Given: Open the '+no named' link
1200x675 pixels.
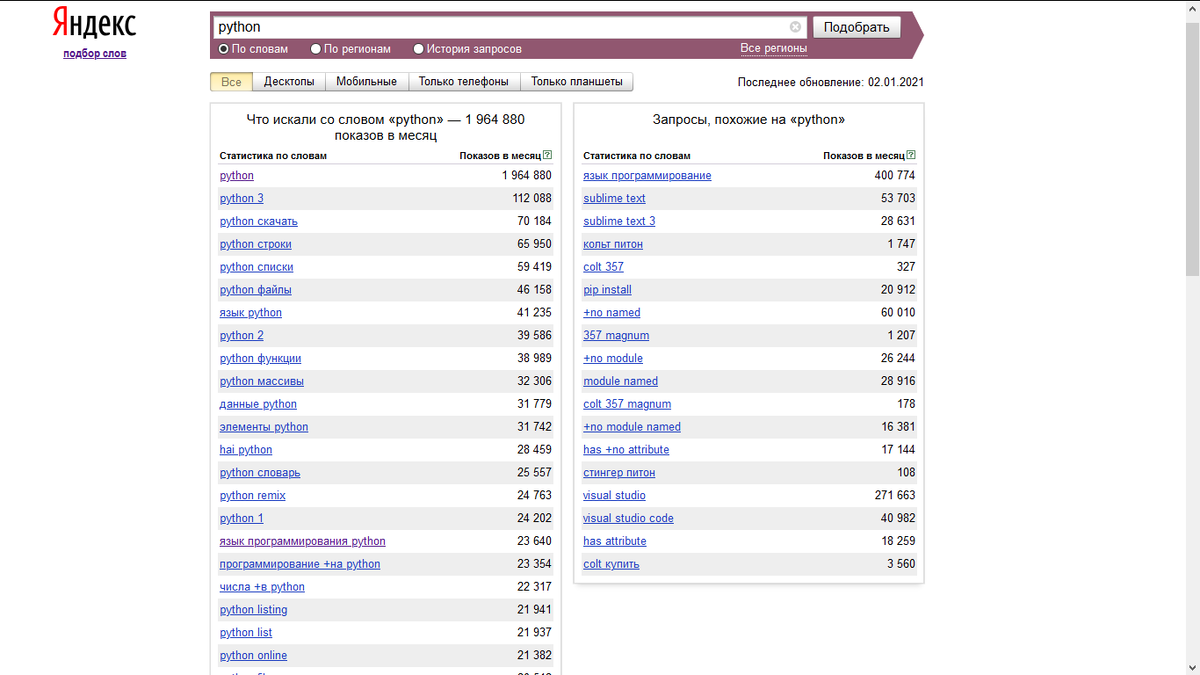Looking at the screenshot, I should (612, 314).
